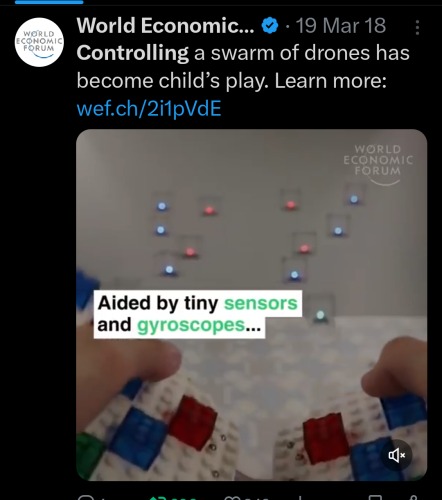
Task: Reply using the speech bubble icon
Action: click(x=86, y=498)
